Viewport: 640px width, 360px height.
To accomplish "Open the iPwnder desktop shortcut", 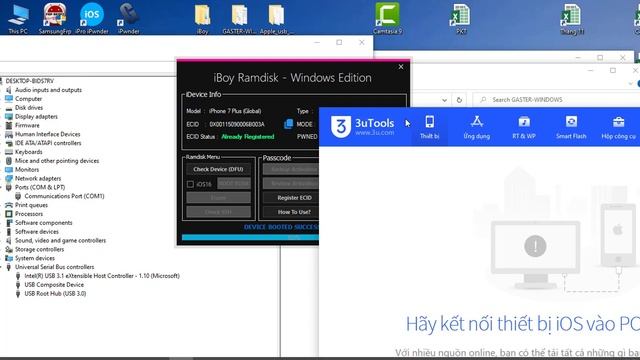I will click(128, 18).
